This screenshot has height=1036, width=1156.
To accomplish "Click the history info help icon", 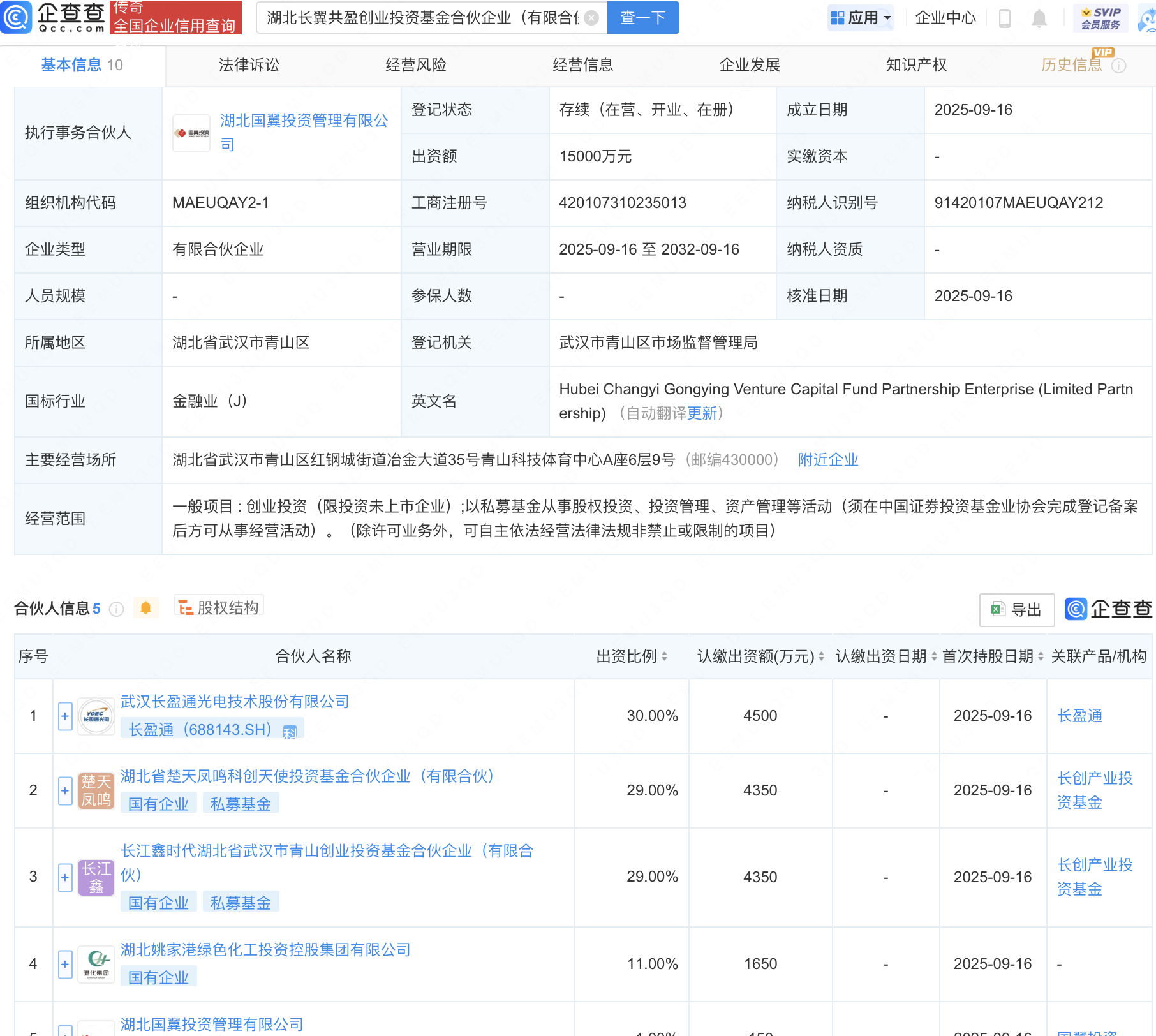I will point(1118,65).
